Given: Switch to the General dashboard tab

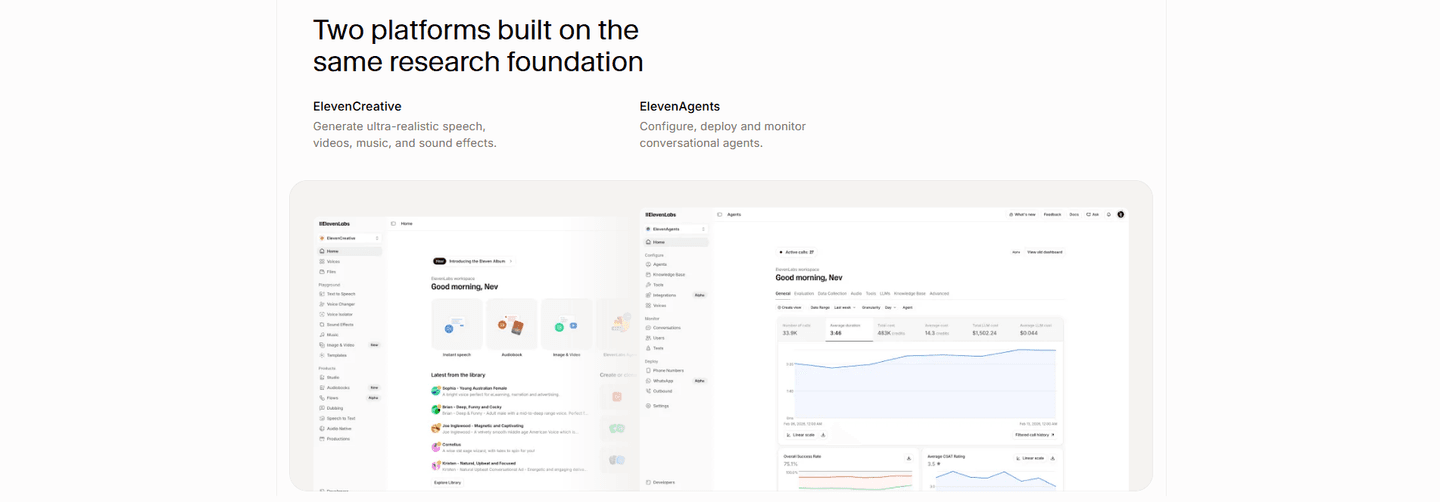Looking at the screenshot, I should pyautogui.click(x=783, y=293).
